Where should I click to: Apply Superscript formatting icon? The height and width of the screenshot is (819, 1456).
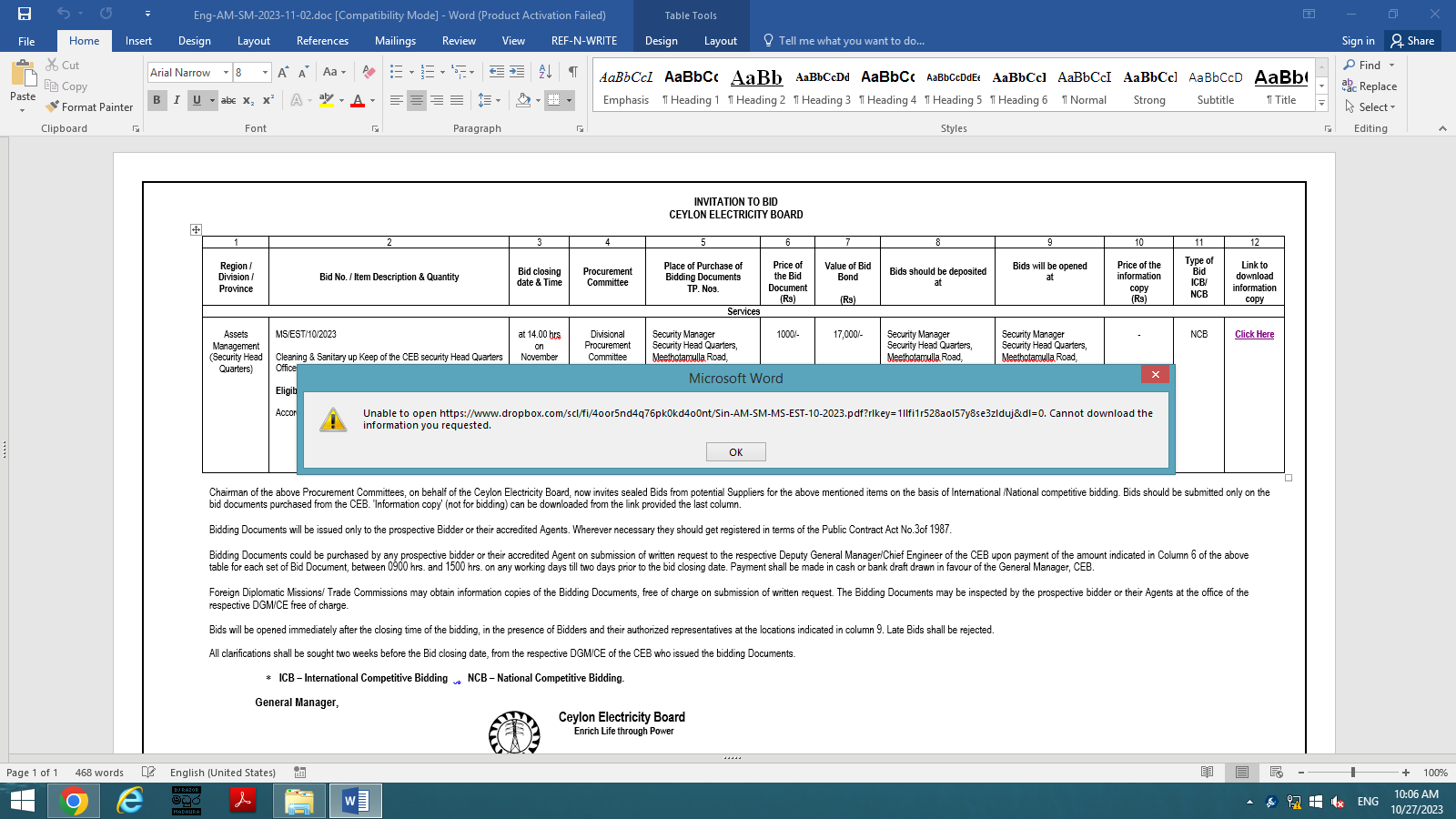(x=268, y=100)
